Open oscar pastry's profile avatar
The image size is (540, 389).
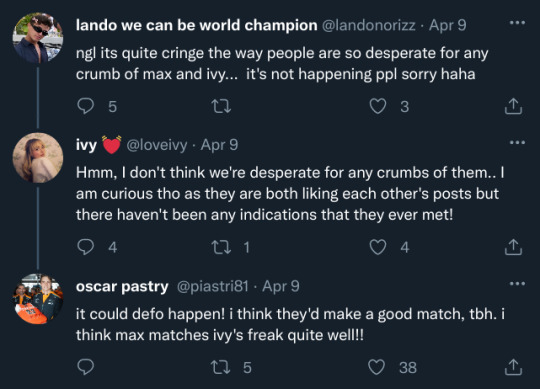38,299
